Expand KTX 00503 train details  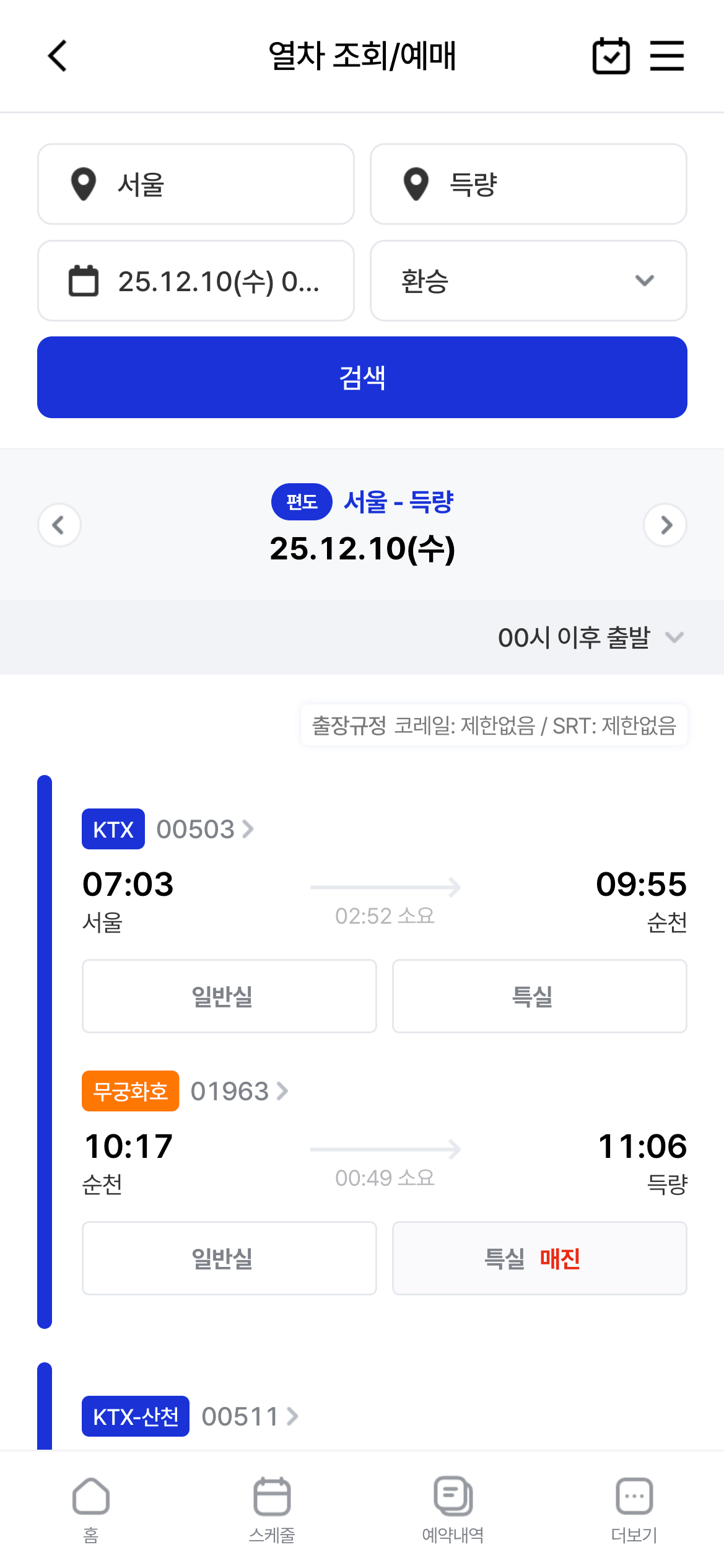coord(204,829)
